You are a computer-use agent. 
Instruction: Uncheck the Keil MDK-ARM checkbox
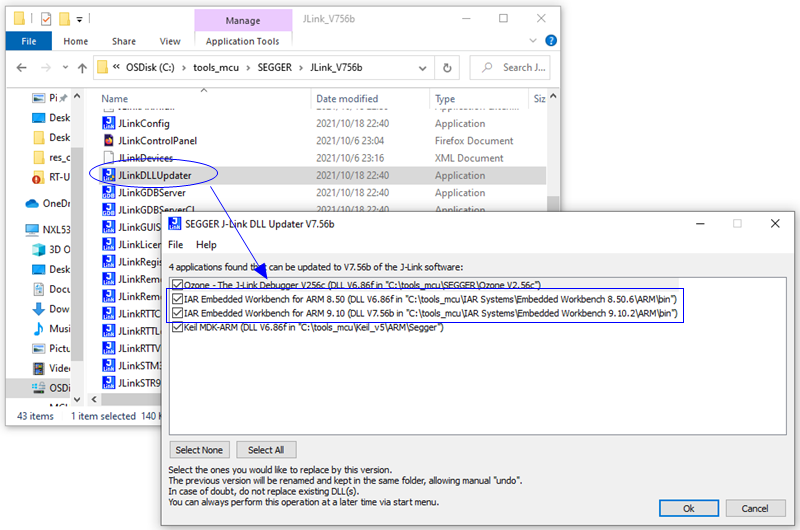177,327
